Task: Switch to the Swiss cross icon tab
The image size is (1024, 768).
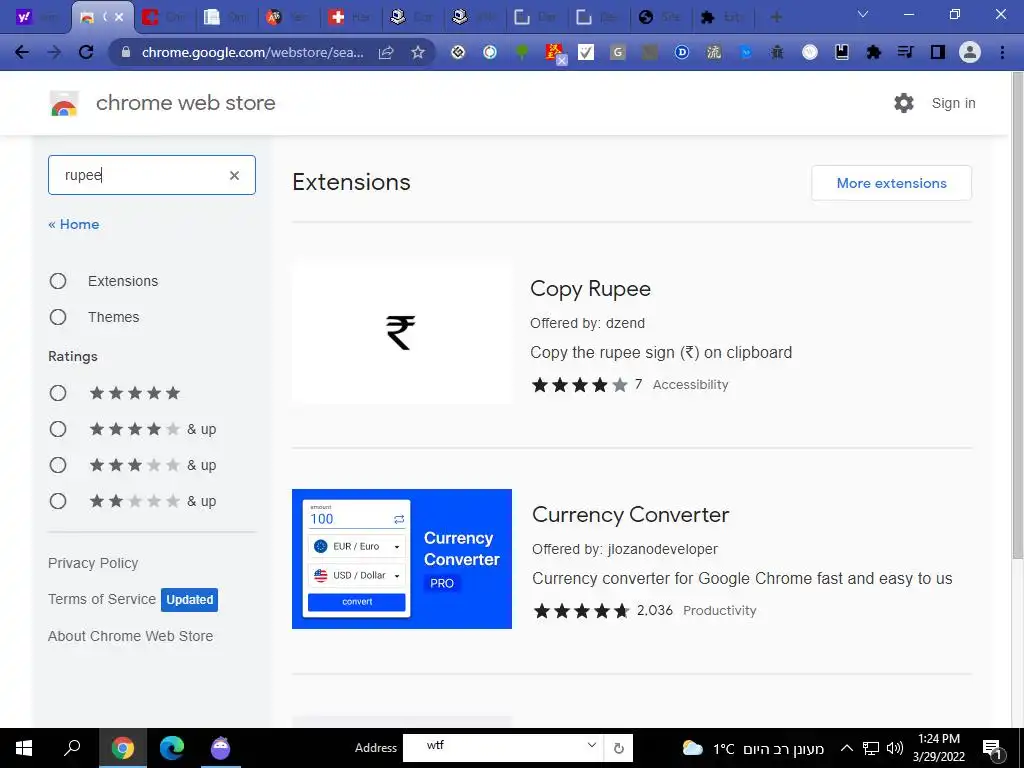Action: point(351,18)
